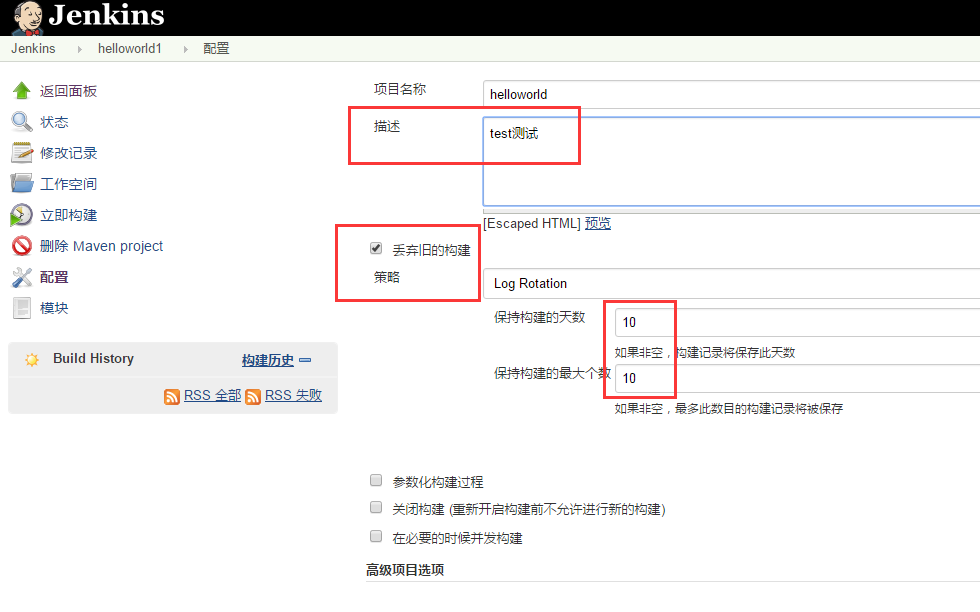Click the clock build icon beside 立即构建

click(x=21, y=214)
